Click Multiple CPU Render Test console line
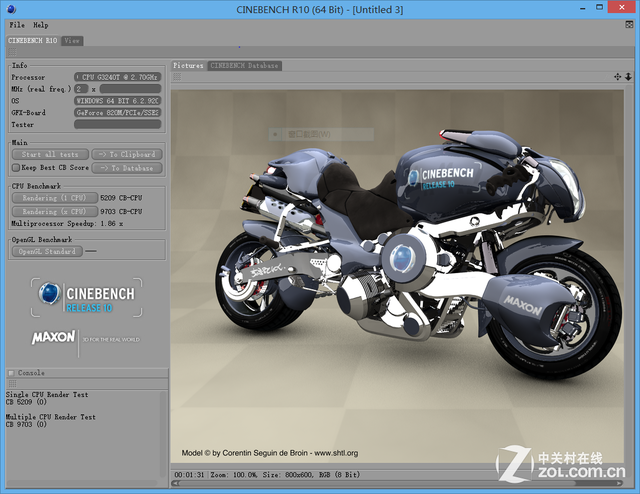640x494 pixels. pyautogui.click(x=51, y=417)
